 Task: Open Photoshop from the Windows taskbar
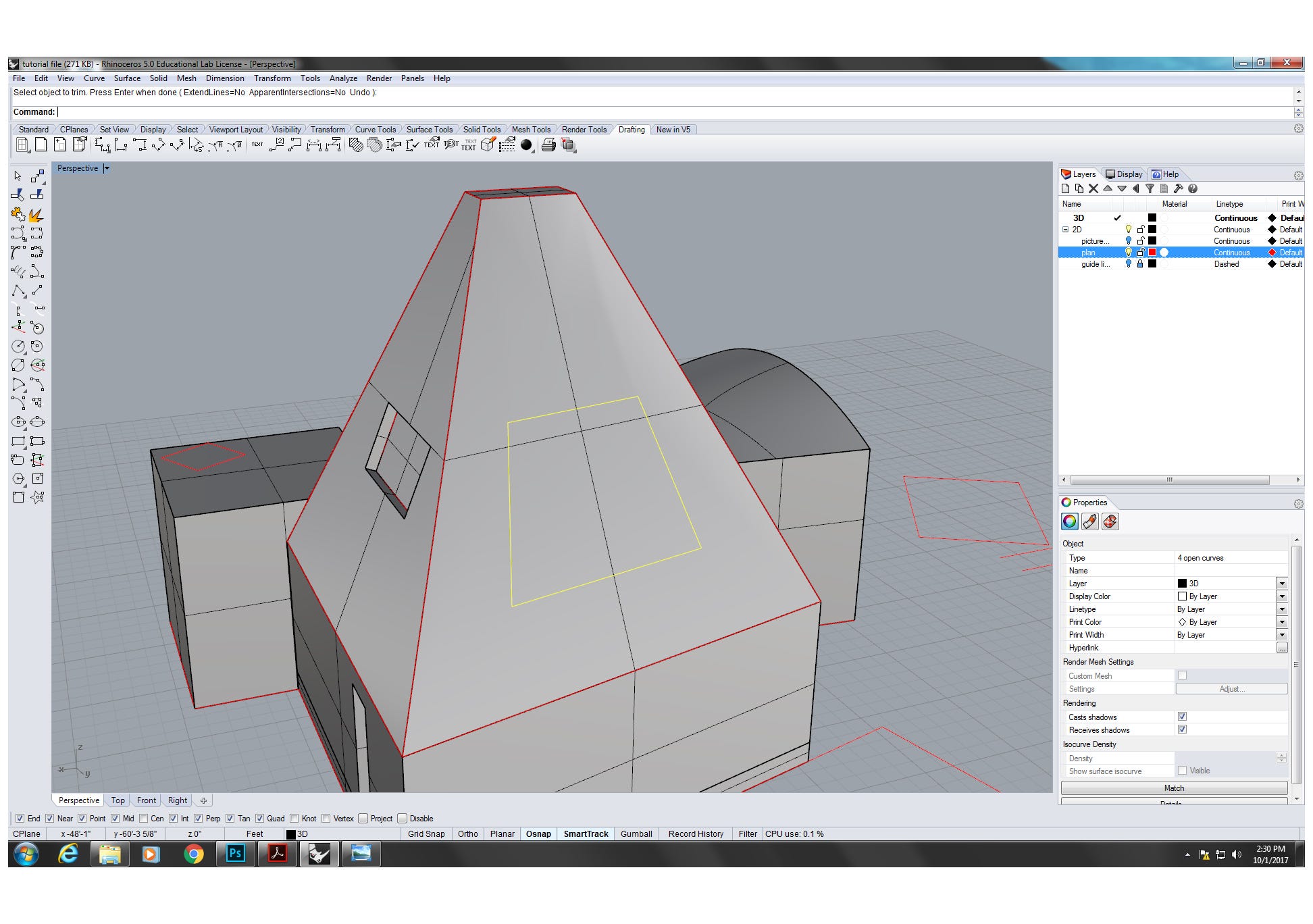coord(235,854)
